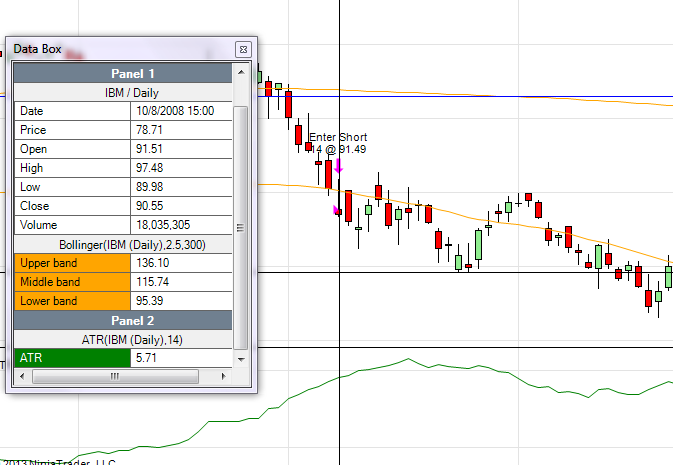Click the Date label cell
The image size is (673, 465).
coord(72,111)
